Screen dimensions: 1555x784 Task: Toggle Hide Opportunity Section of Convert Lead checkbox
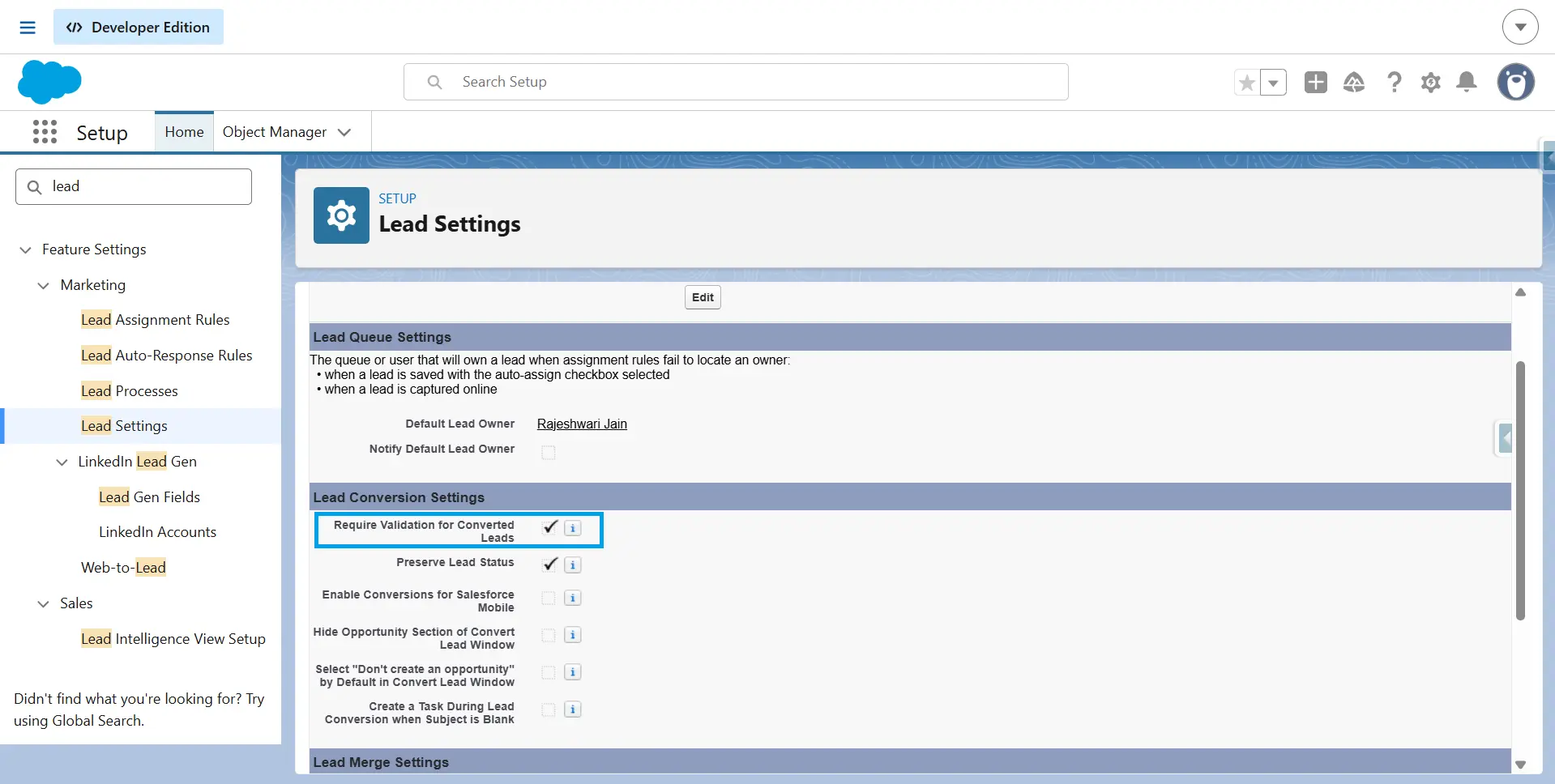[x=549, y=635]
